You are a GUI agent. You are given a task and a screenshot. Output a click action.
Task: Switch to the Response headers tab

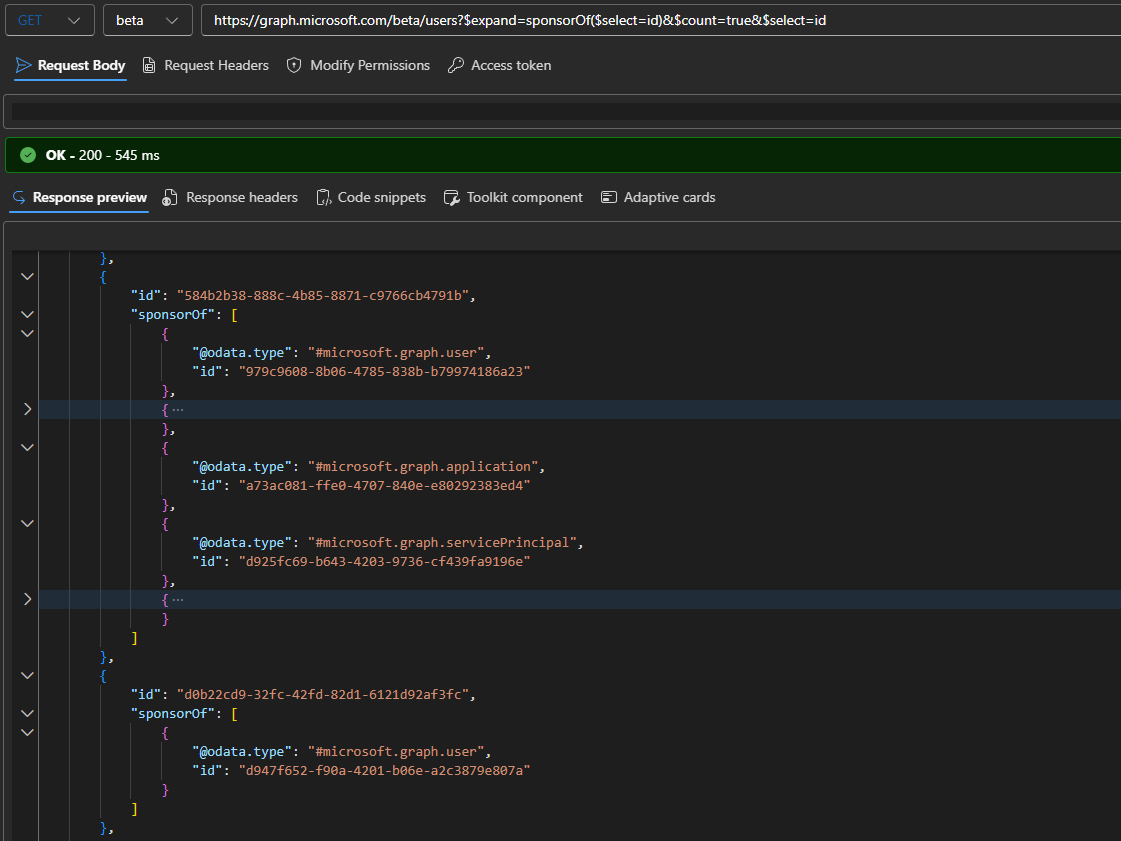click(230, 197)
